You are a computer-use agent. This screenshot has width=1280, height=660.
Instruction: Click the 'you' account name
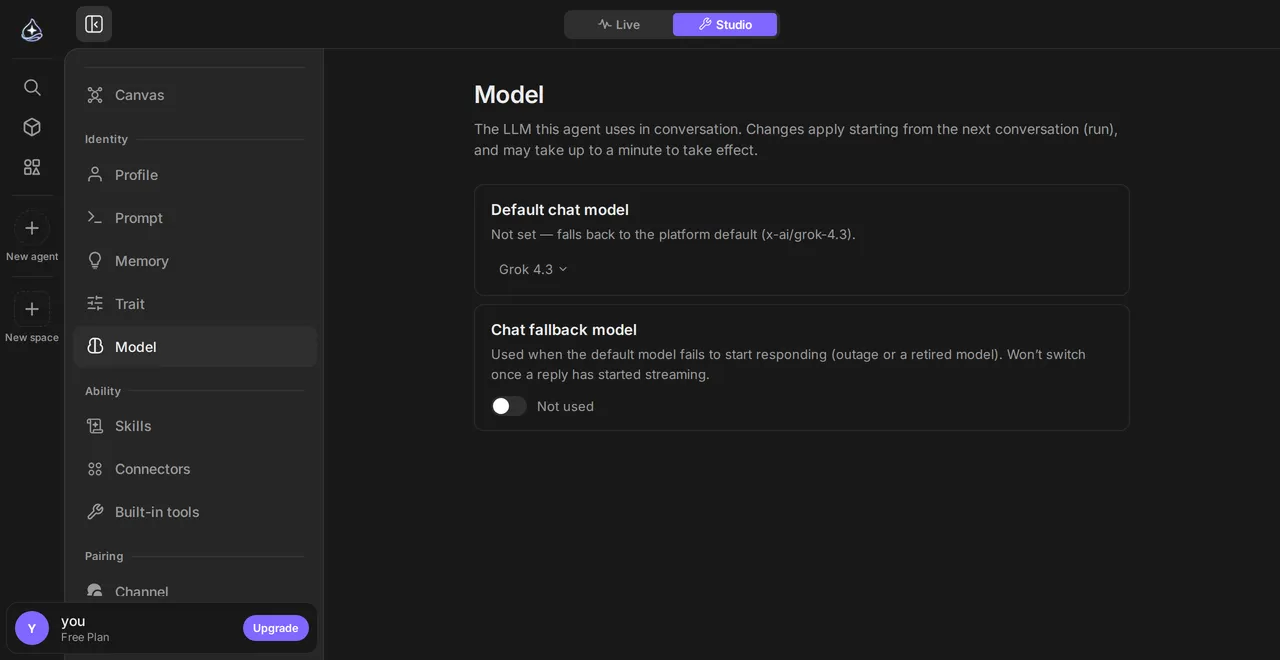pos(73,621)
